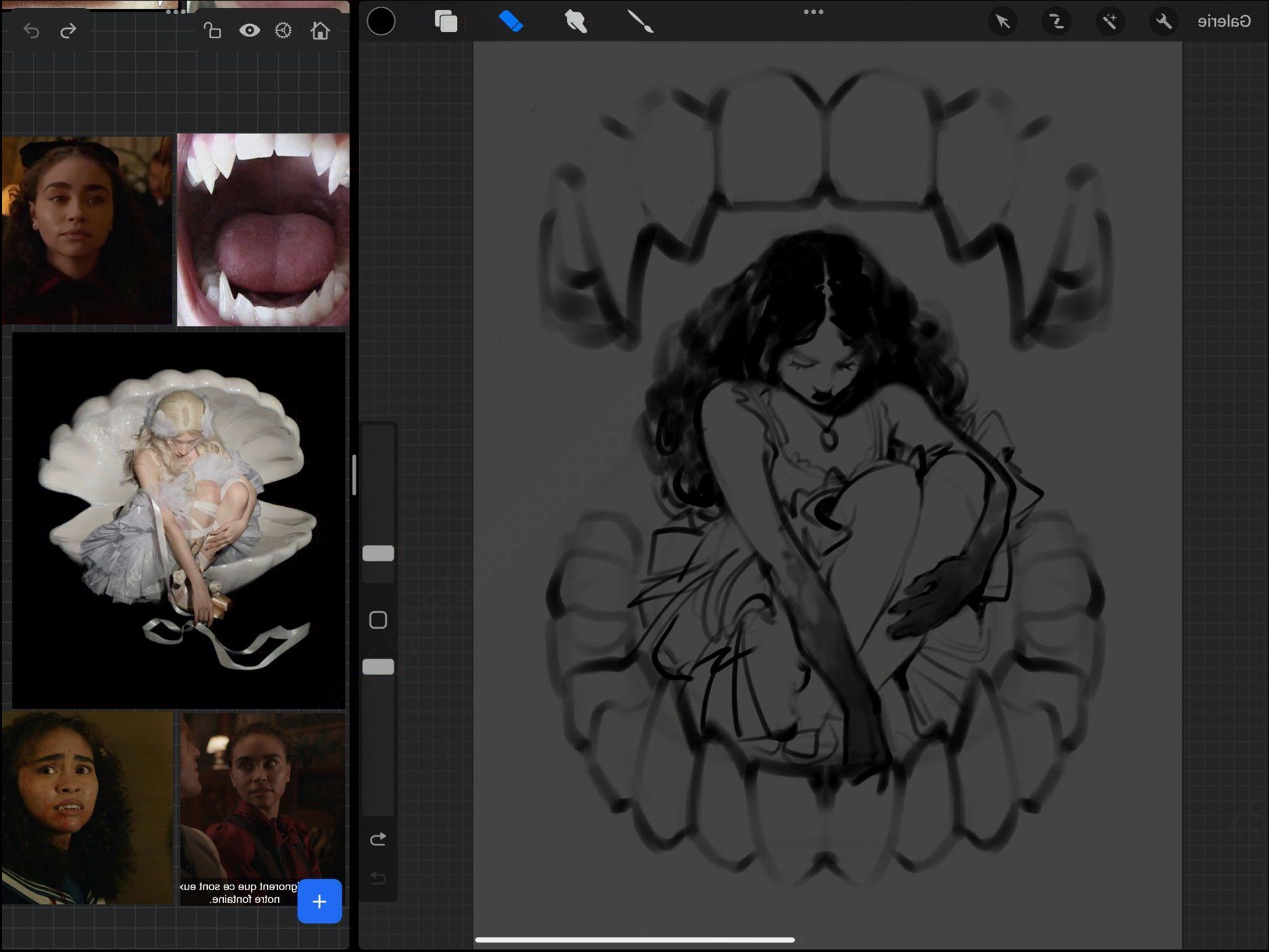
Task: Go to home in reference panel
Action: pos(320,30)
